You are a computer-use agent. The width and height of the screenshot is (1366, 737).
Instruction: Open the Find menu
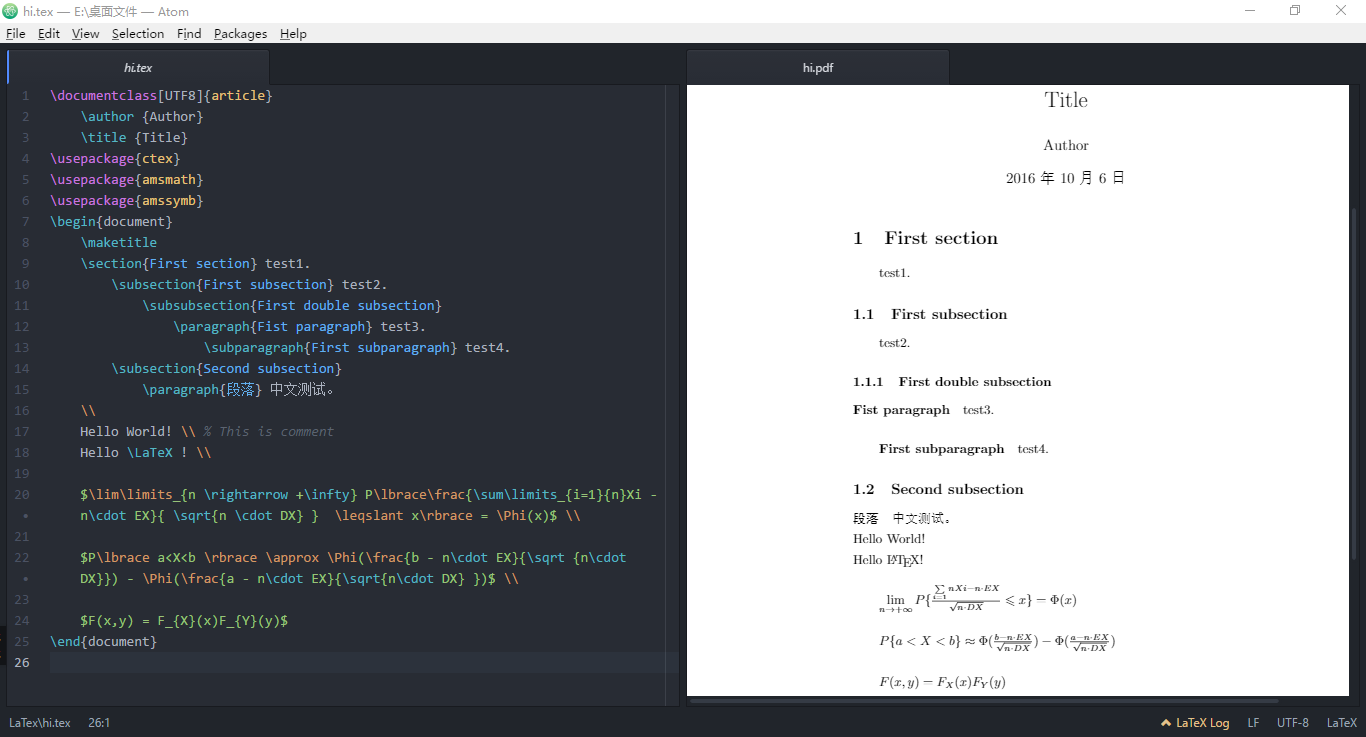point(189,33)
